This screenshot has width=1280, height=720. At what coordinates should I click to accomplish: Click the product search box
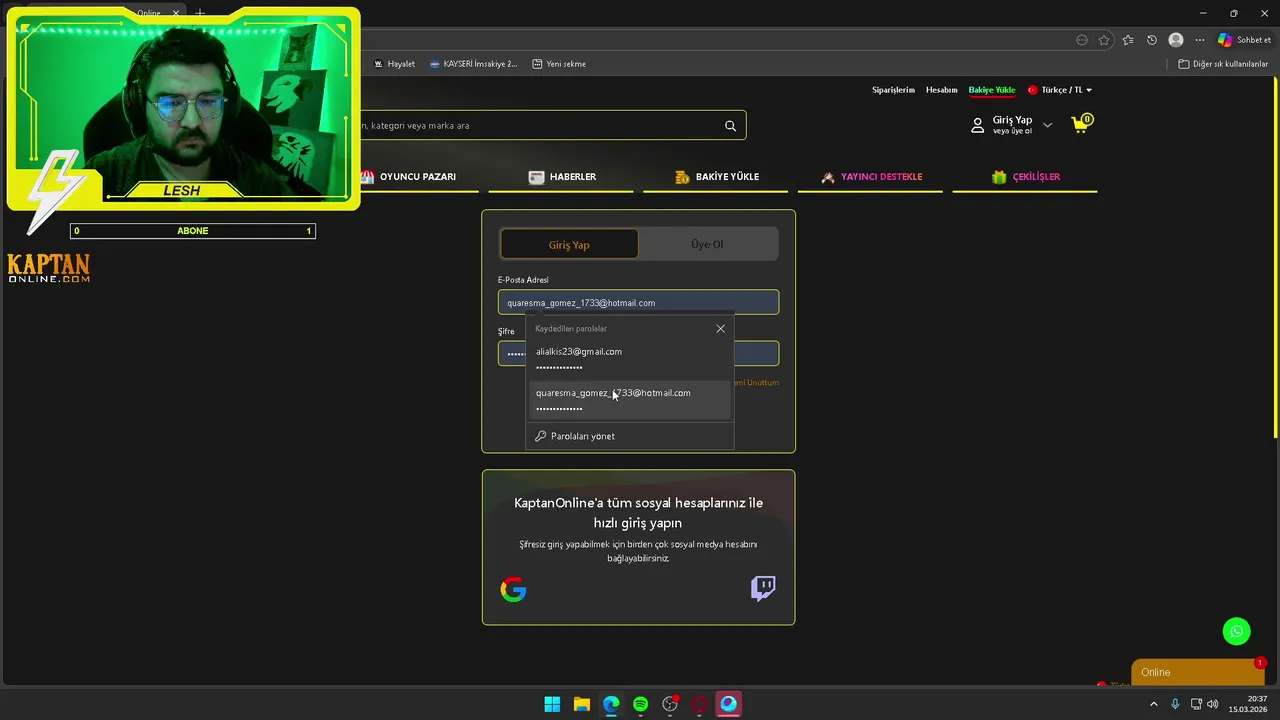coord(540,126)
